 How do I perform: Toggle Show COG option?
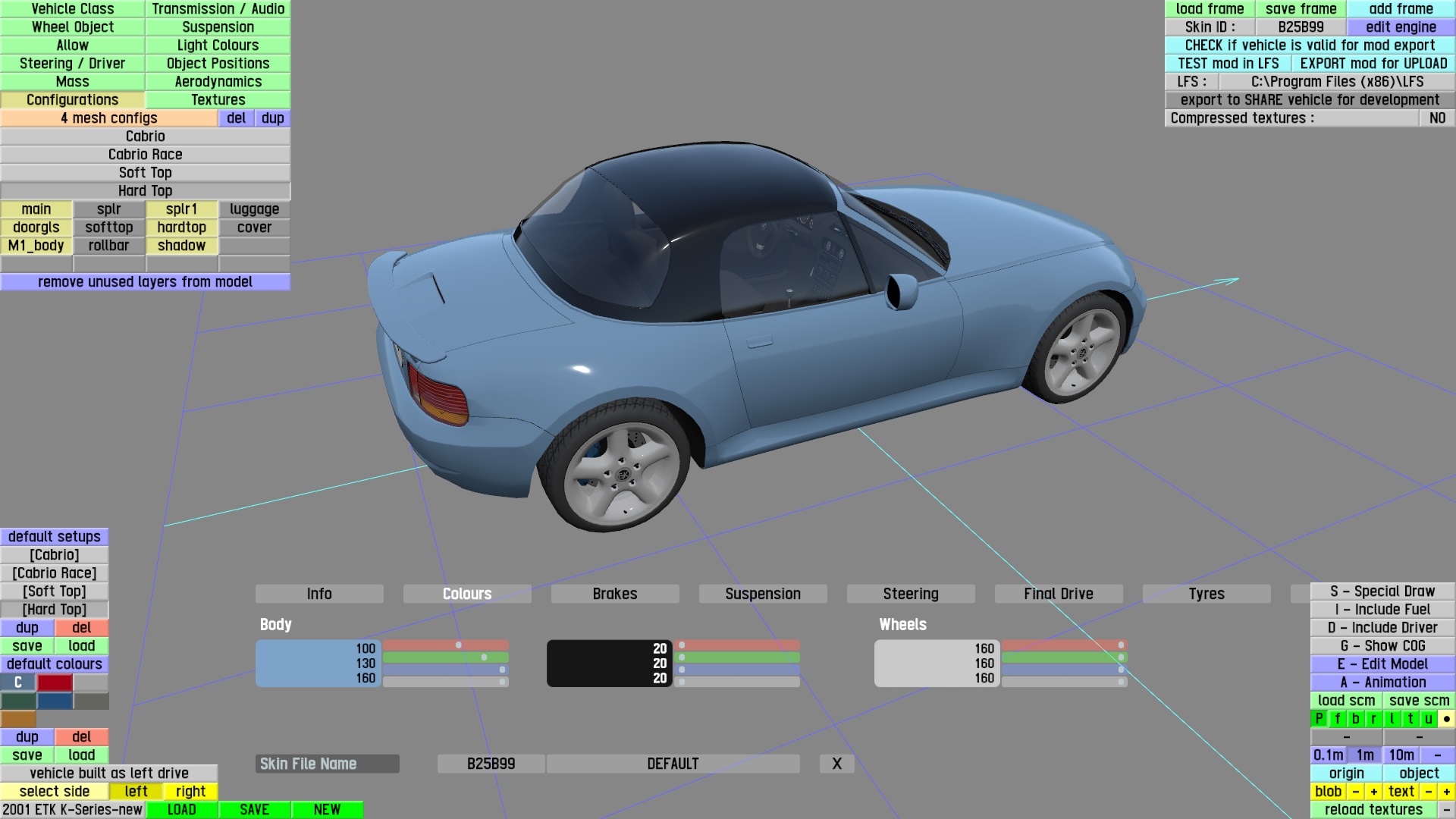1382,645
